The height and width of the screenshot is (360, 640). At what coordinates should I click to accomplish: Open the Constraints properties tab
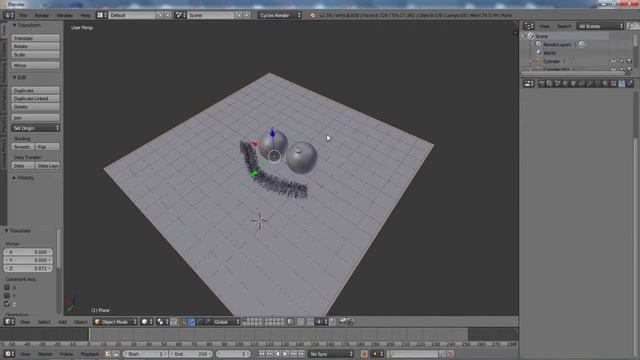(582, 84)
